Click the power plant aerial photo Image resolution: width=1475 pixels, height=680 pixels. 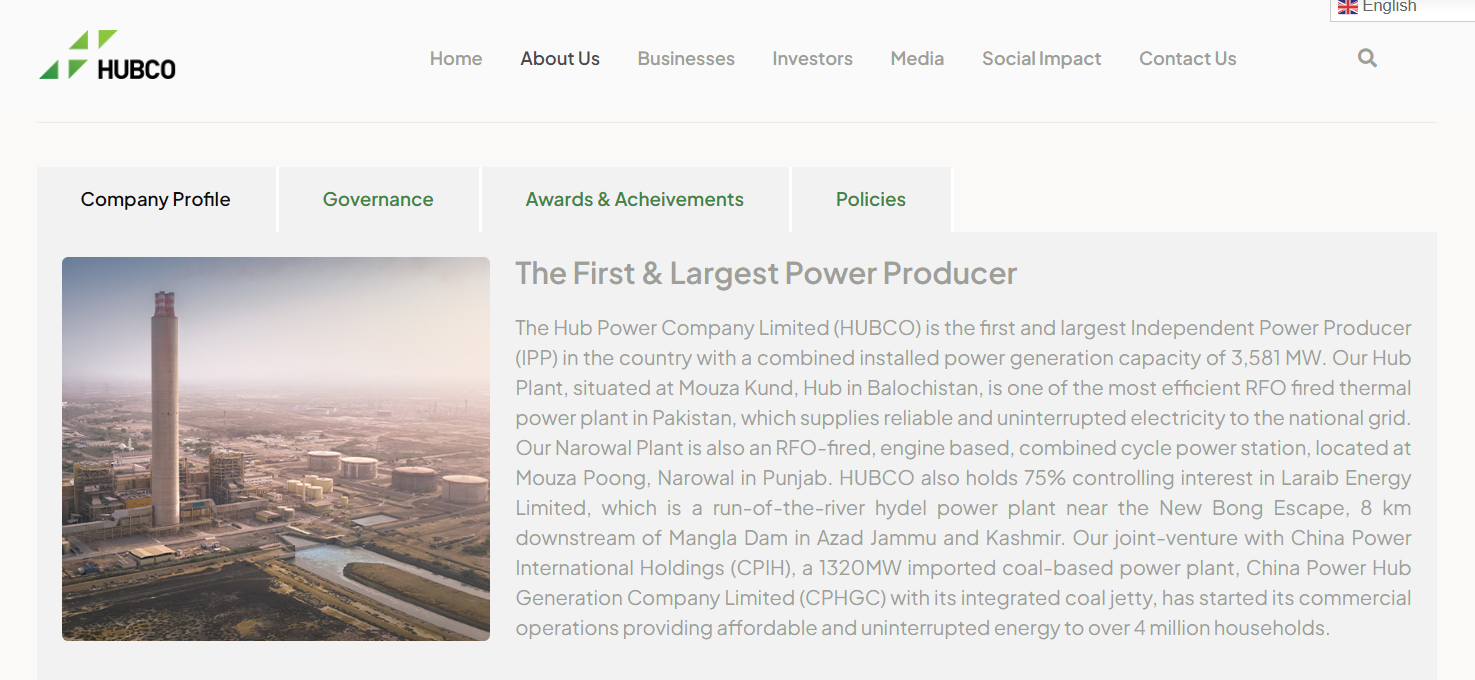point(276,448)
